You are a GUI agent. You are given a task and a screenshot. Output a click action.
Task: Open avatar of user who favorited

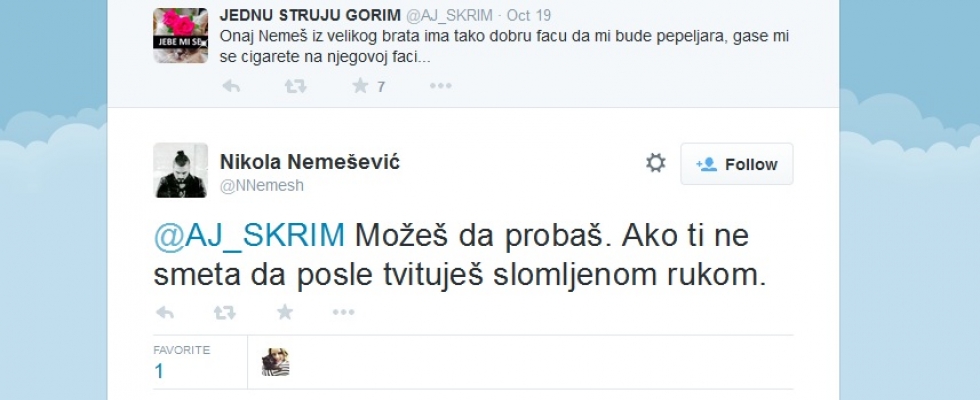(275, 362)
